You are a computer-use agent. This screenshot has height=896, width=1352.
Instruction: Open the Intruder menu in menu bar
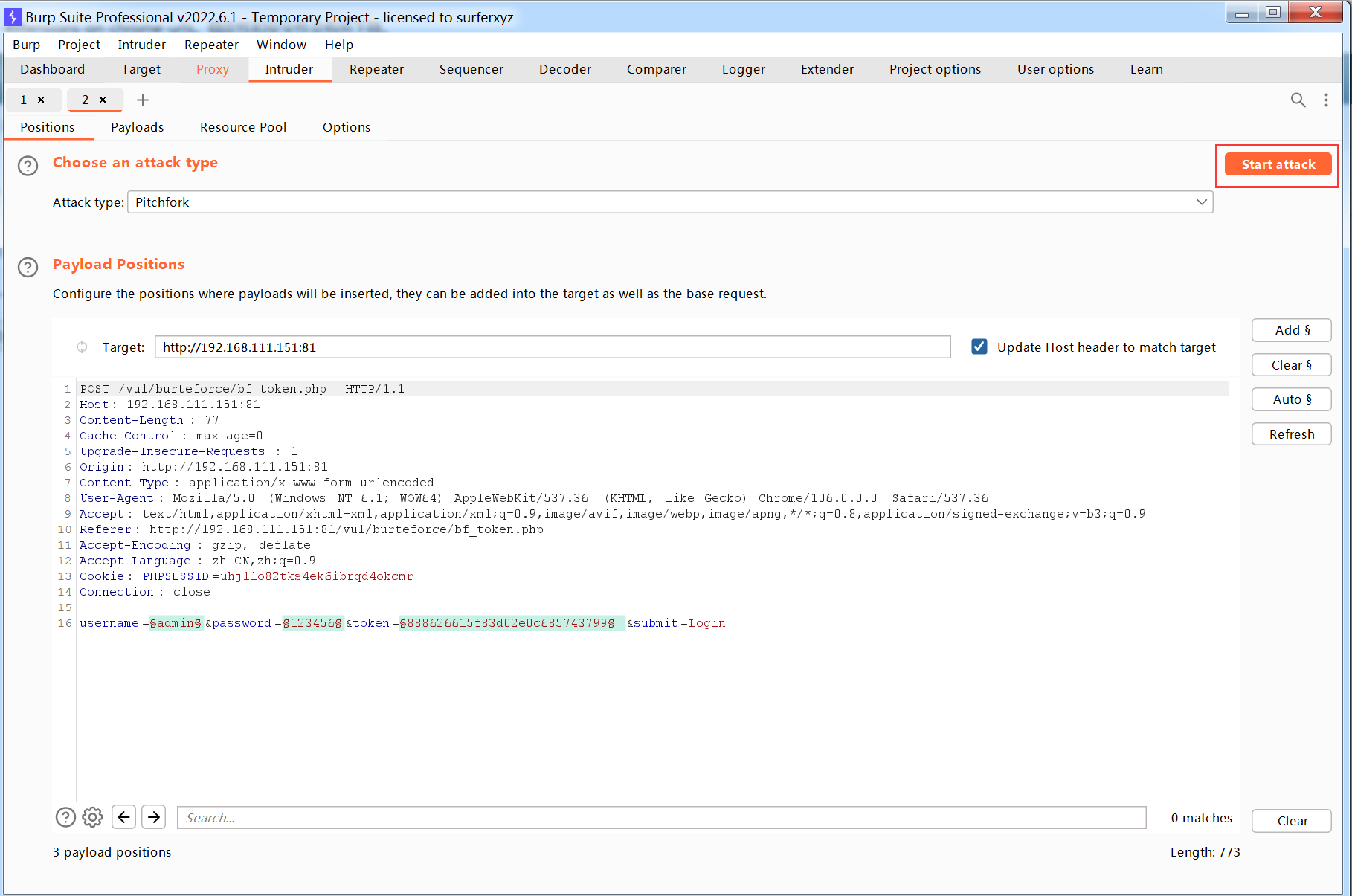[141, 45]
